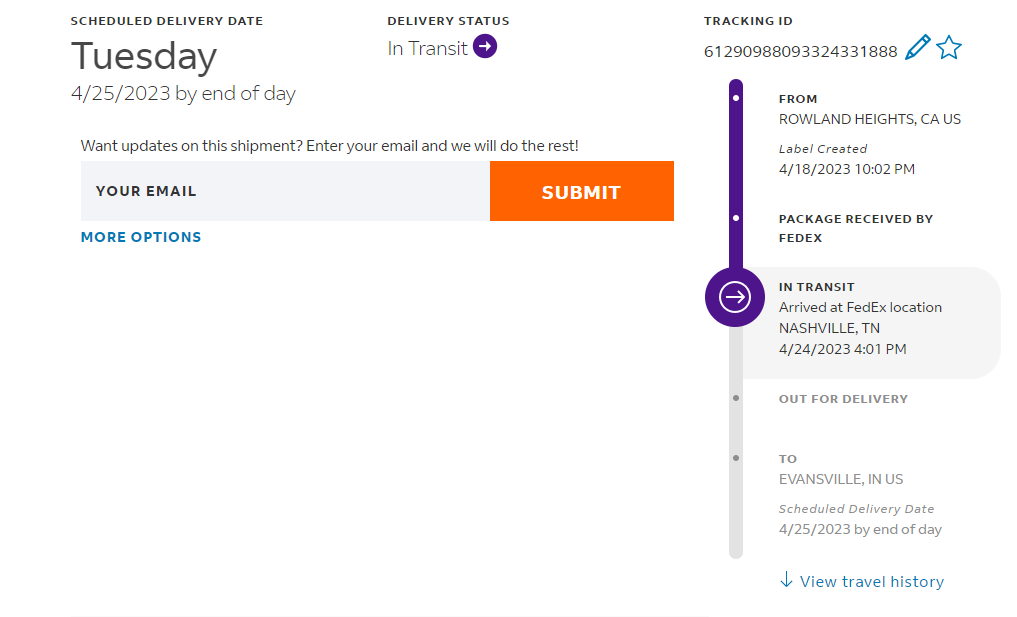
Task: Click the Package Received by FedEx label
Action: coord(855,228)
